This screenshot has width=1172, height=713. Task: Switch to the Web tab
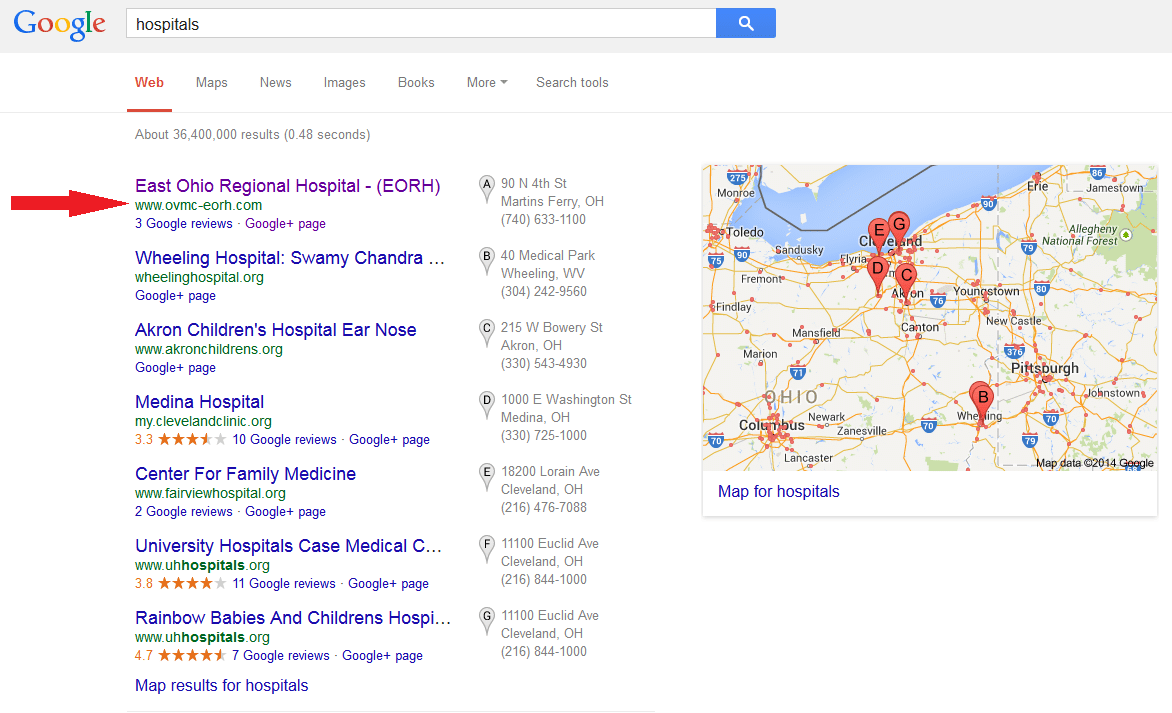tap(149, 82)
